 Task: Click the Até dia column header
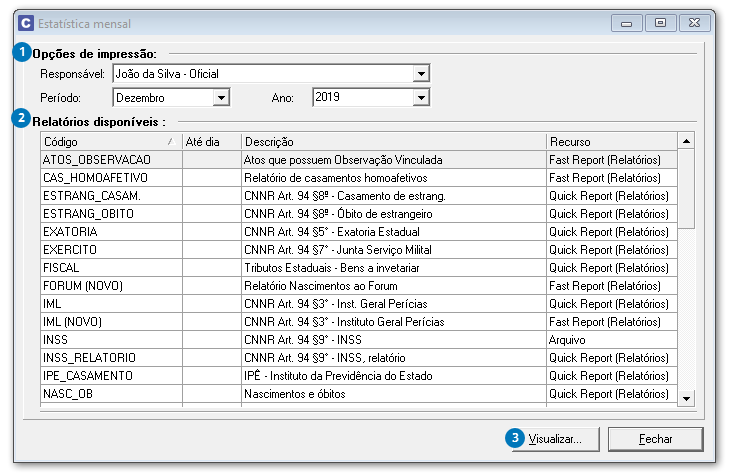coord(211,142)
